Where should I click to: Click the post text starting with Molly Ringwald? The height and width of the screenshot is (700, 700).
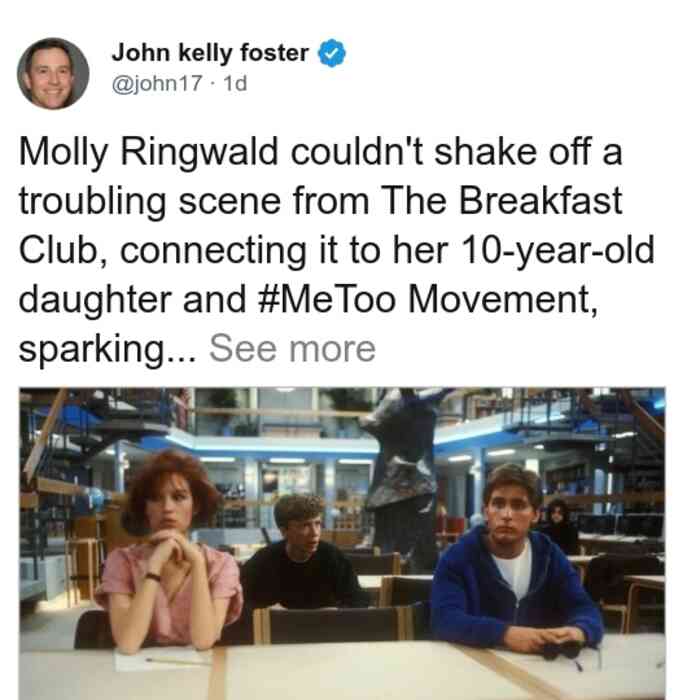click(337, 251)
